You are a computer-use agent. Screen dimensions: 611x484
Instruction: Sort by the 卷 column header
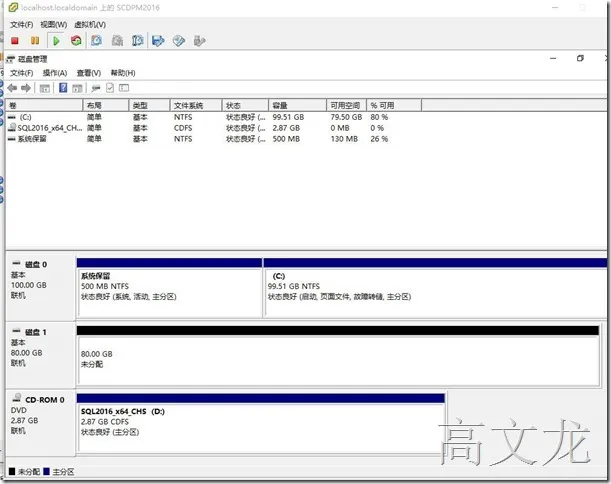[x=44, y=105]
